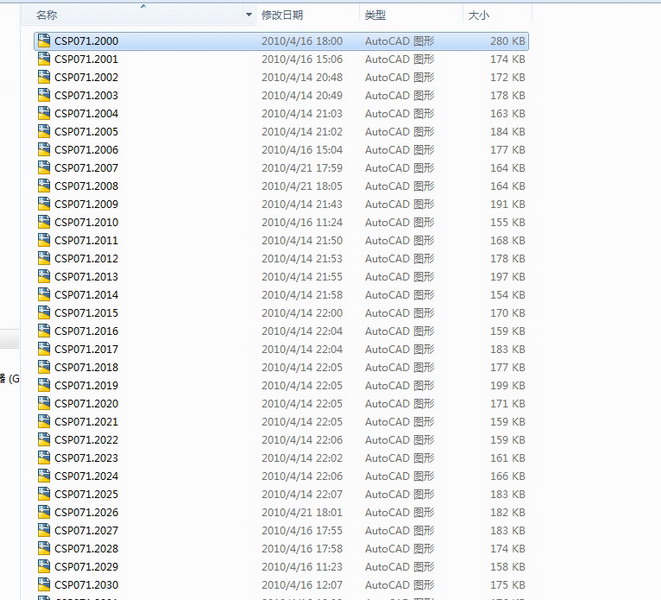The width and height of the screenshot is (661, 600).
Task: Click the 154 KB size value
Action: click(x=508, y=295)
